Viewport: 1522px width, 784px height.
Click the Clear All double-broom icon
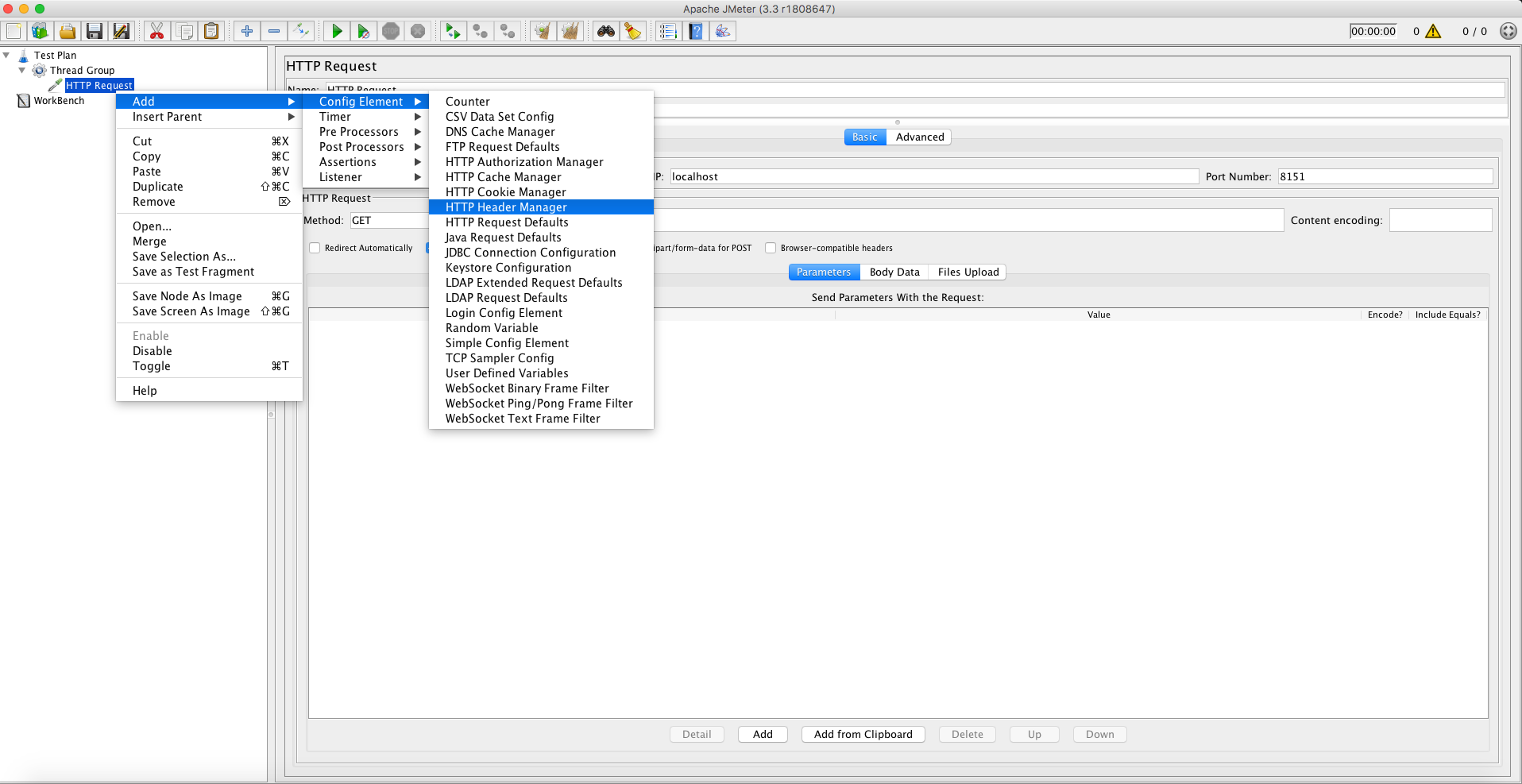pos(570,31)
